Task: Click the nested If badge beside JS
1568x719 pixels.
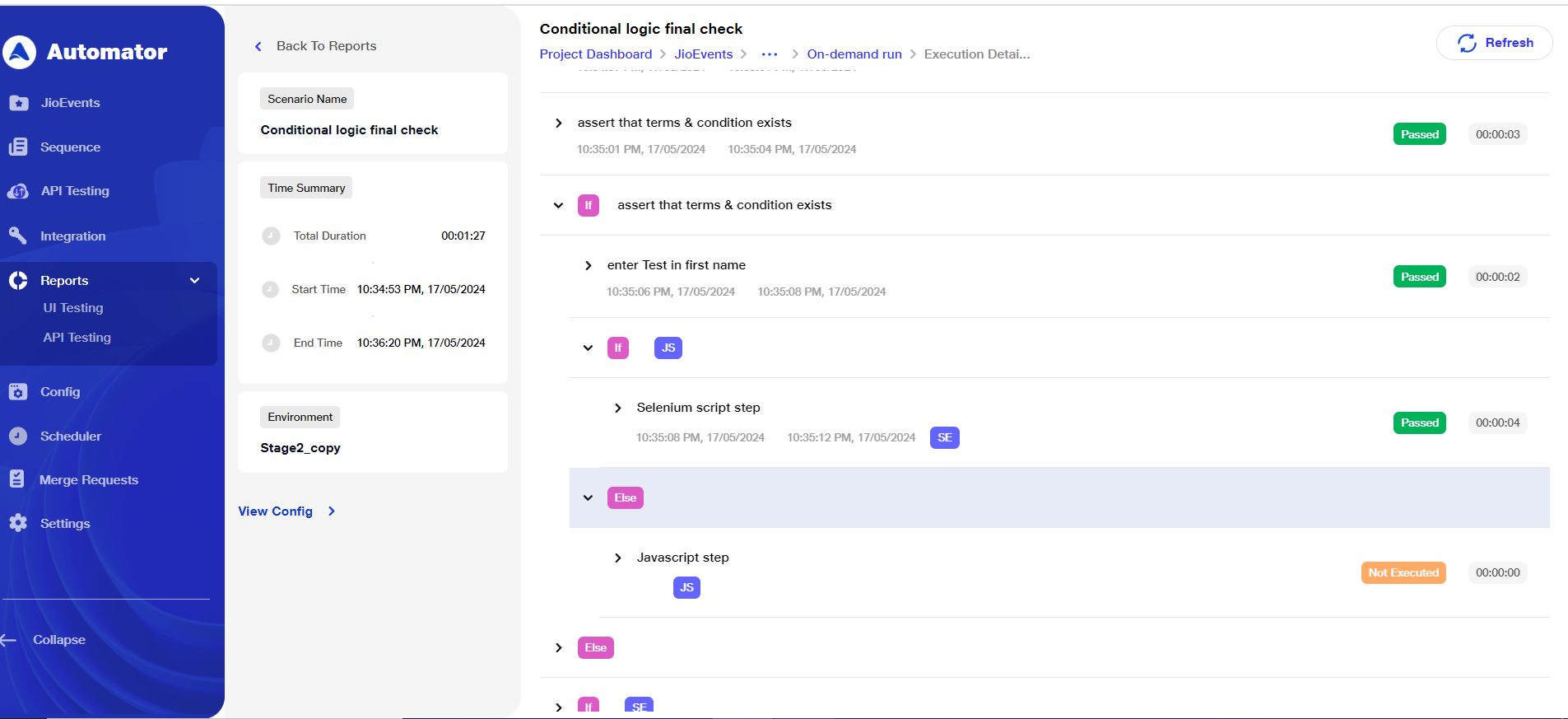Action: coord(618,348)
